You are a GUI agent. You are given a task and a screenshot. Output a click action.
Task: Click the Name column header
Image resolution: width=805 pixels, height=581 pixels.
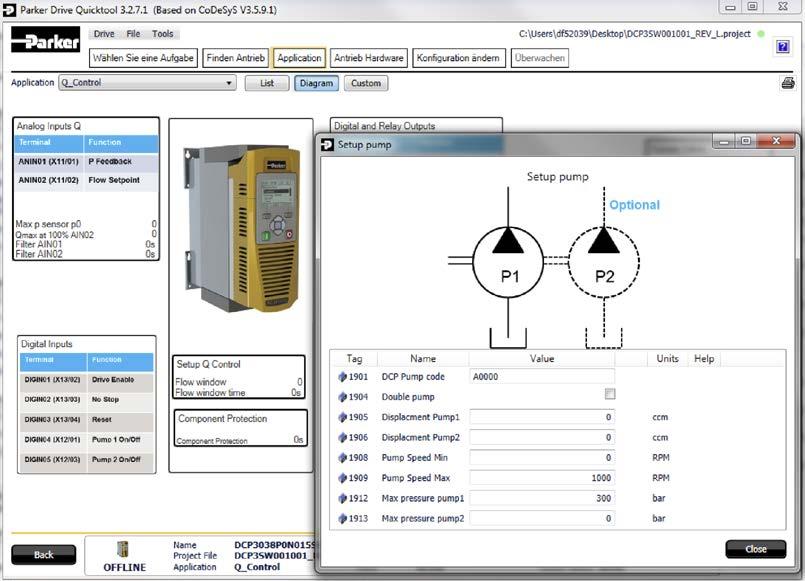423,359
